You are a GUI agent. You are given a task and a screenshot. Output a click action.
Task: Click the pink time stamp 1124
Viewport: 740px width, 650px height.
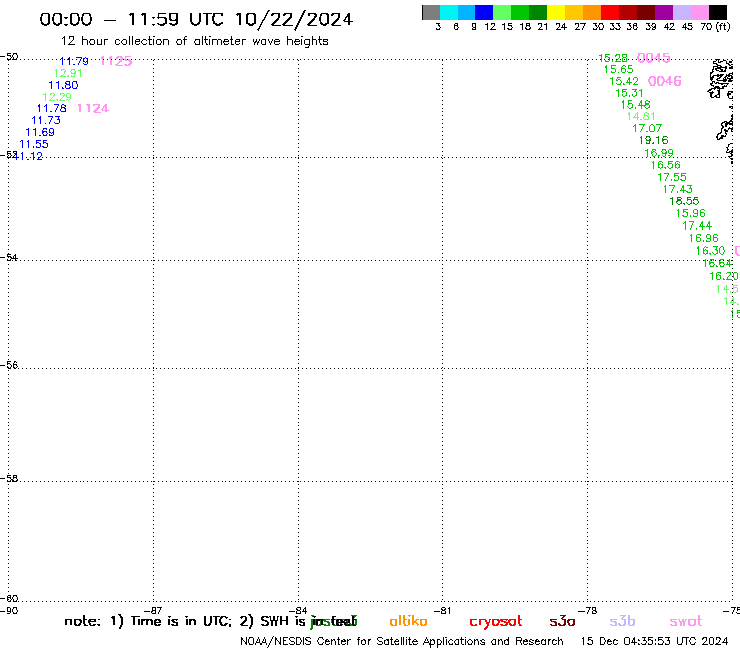click(93, 108)
